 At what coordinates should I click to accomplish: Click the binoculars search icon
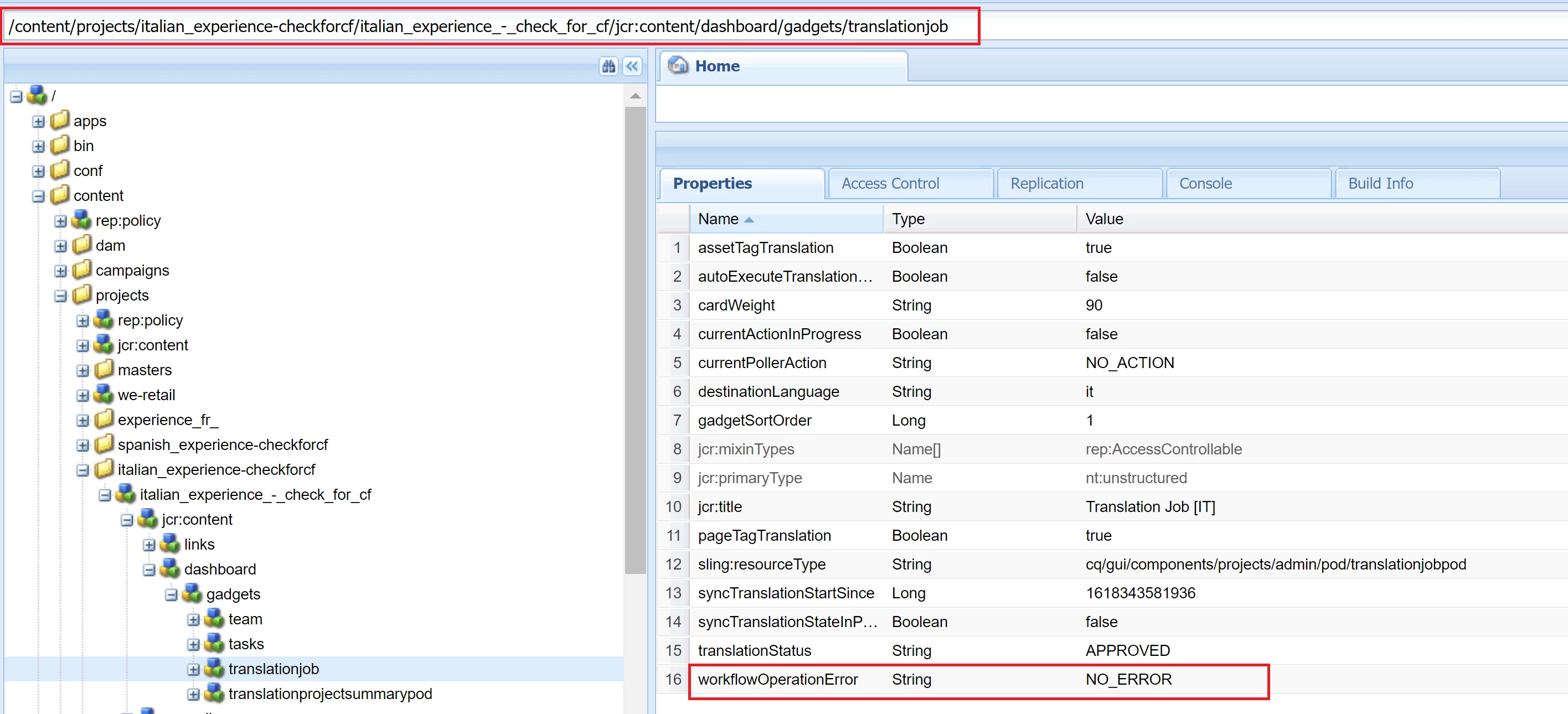click(x=608, y=66)
